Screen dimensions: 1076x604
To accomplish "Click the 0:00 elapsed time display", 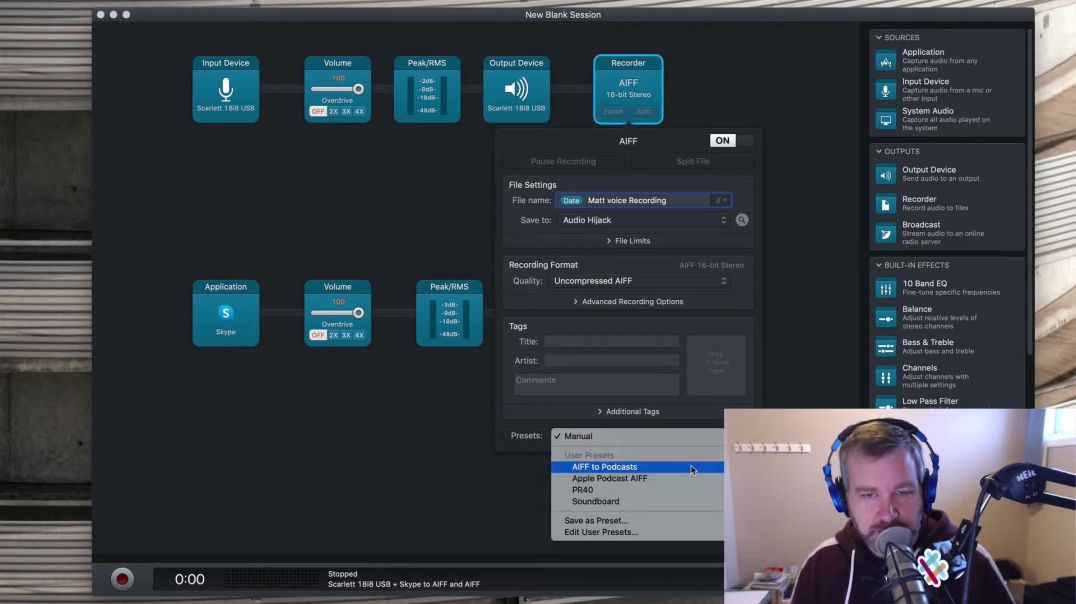I will pos(189,579).
